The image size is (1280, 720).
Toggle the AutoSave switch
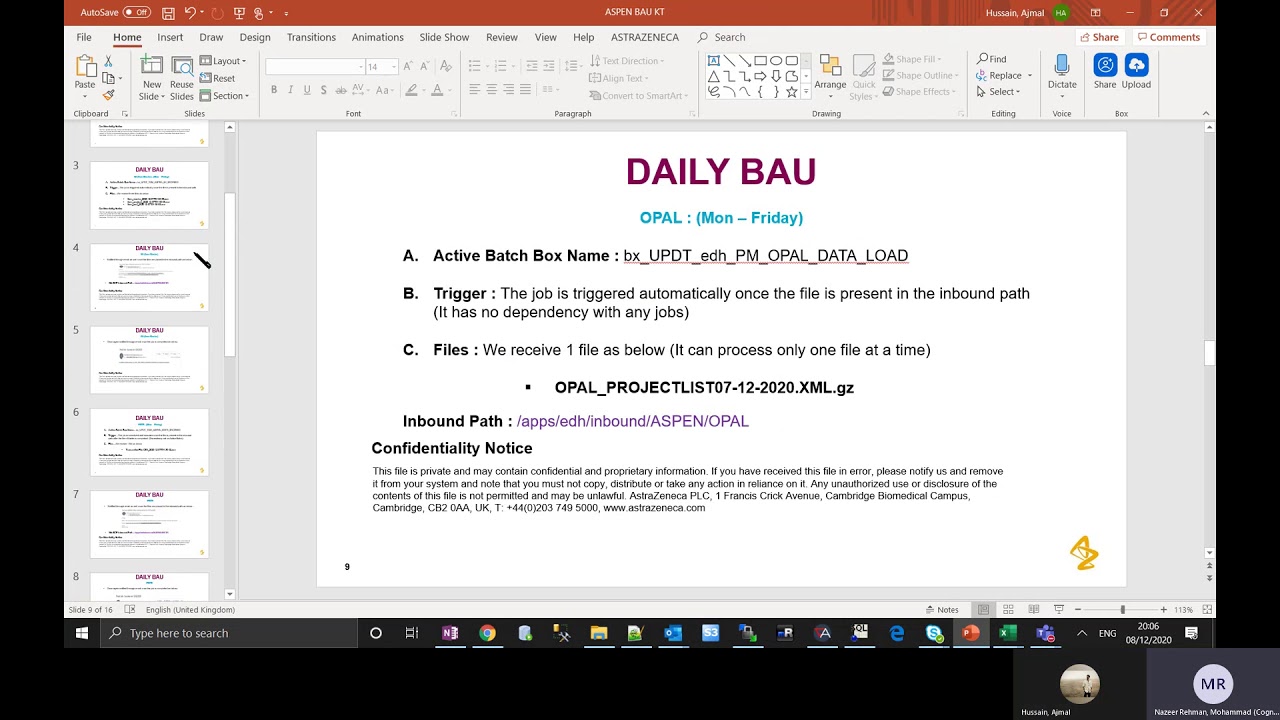tap(137, 13)
